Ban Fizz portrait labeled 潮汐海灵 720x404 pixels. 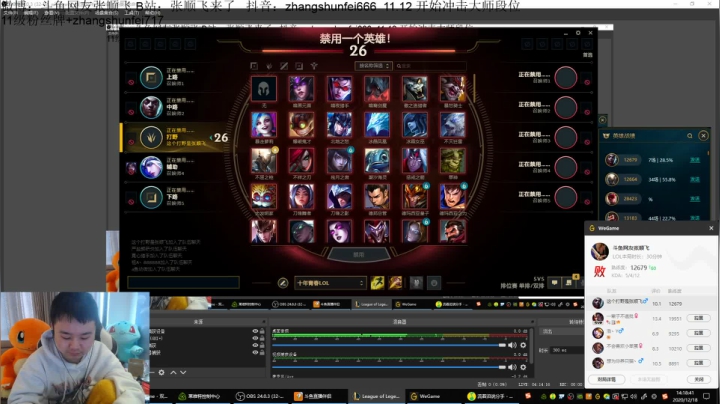tap(377, 160)
